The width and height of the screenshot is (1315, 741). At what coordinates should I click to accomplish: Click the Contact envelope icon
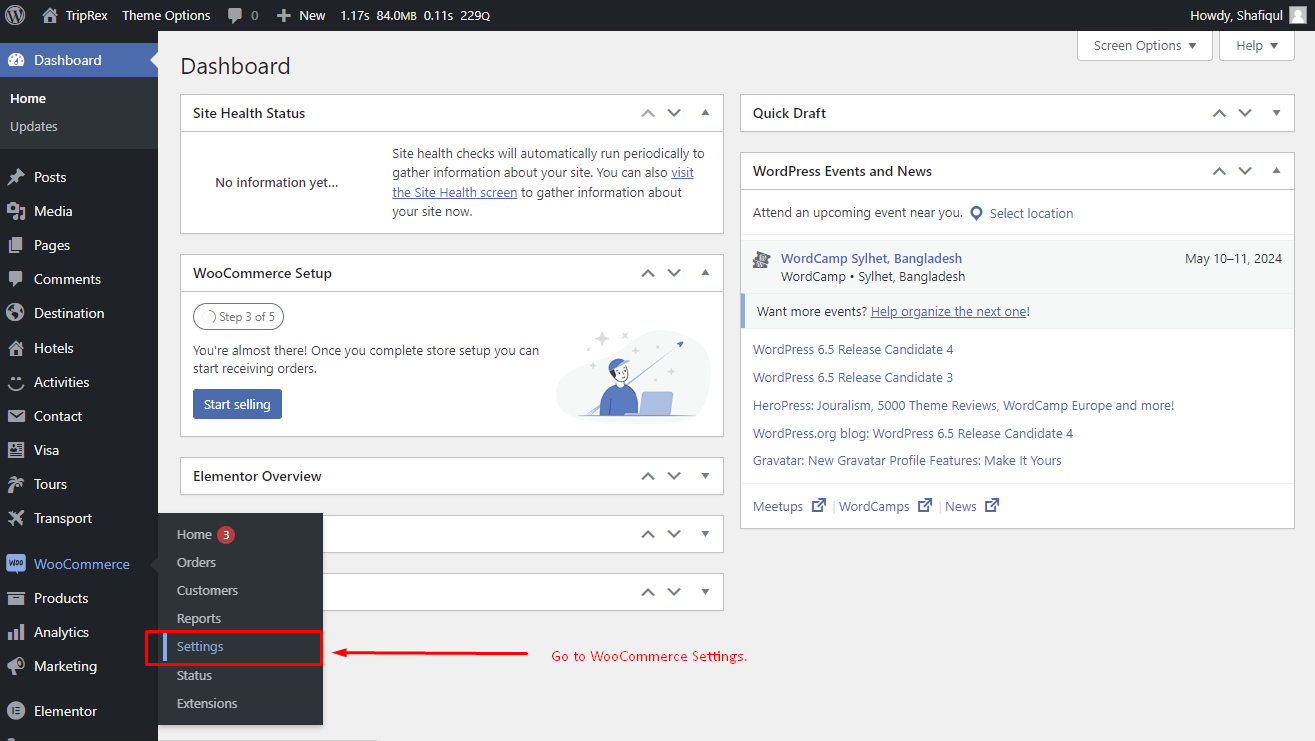pos(16,416)
